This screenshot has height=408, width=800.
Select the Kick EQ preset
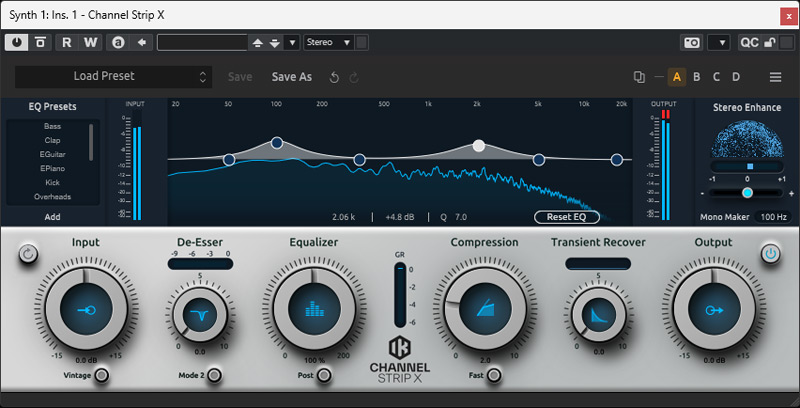coord(52,183)
